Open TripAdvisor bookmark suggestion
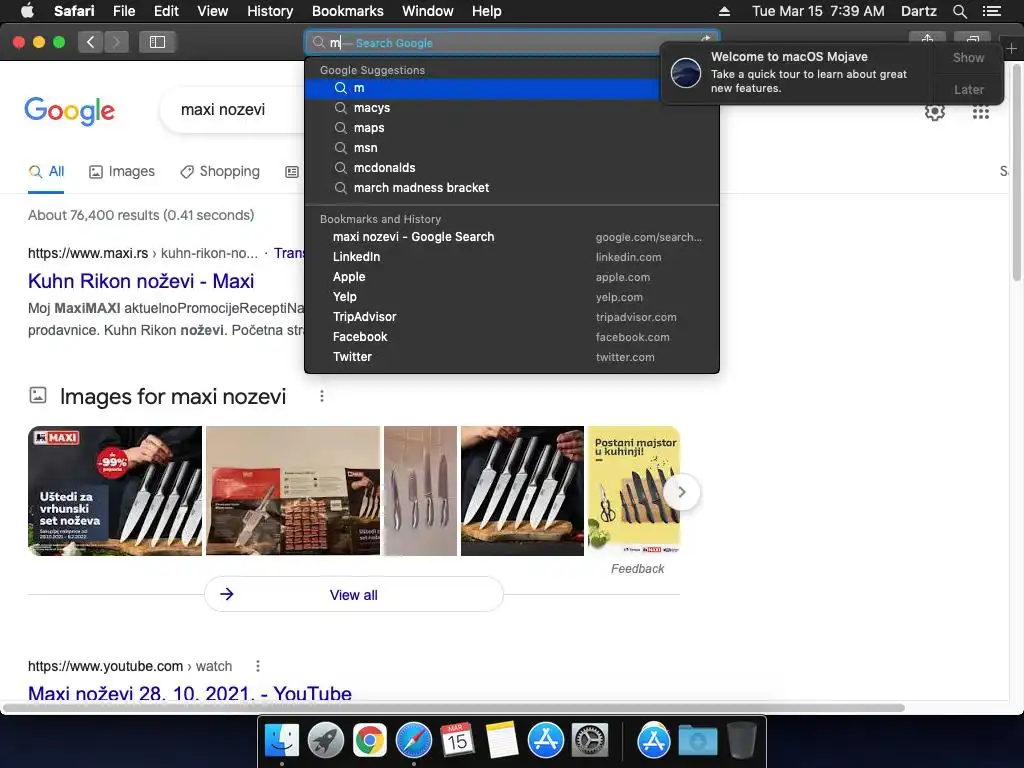This screenshot has width=1024, height=768. (x=512, y=317)
